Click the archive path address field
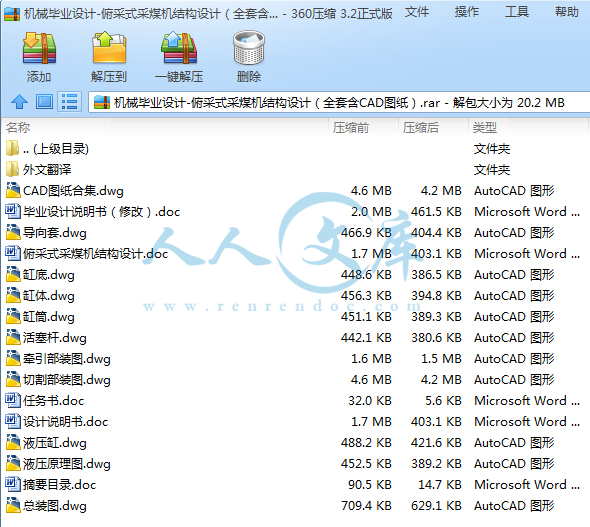This screenshot has height=527, width=590. [x=339, y=102]
